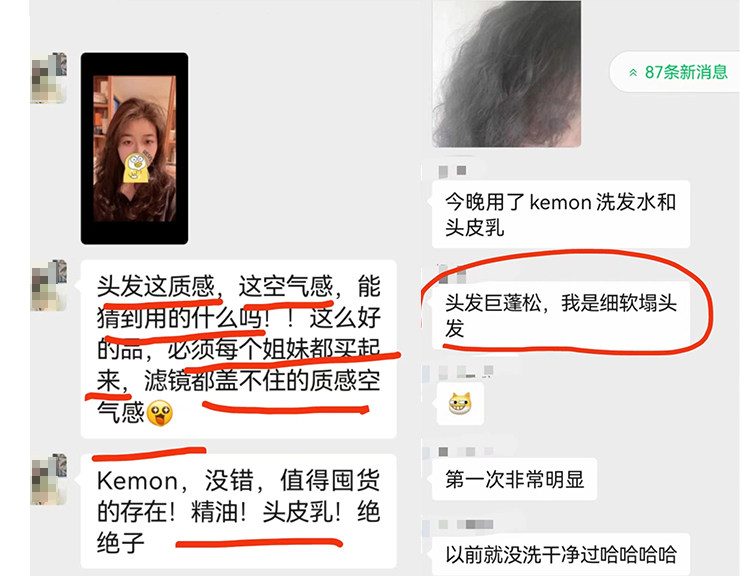The width and height of the screenshot is (750, 587).
Task: Tap the surprised emoji after 气感
Action: pyautogui.click(x=160, y=413)
